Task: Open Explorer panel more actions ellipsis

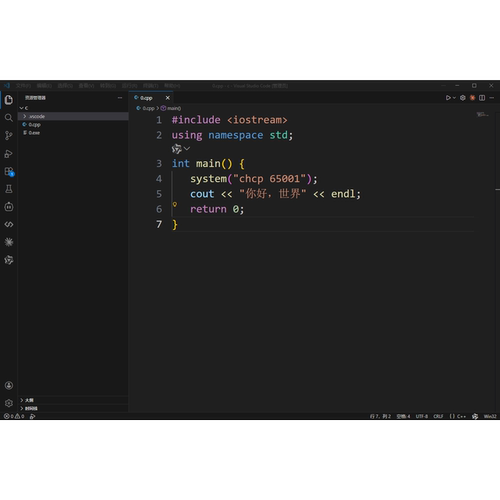Action: [120, 98]
